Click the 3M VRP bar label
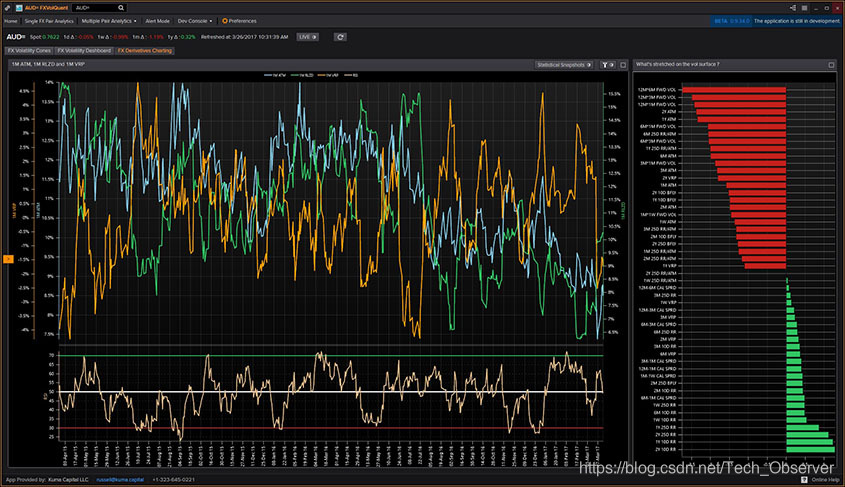Screen dimensions: 845x487 (668, 317)
